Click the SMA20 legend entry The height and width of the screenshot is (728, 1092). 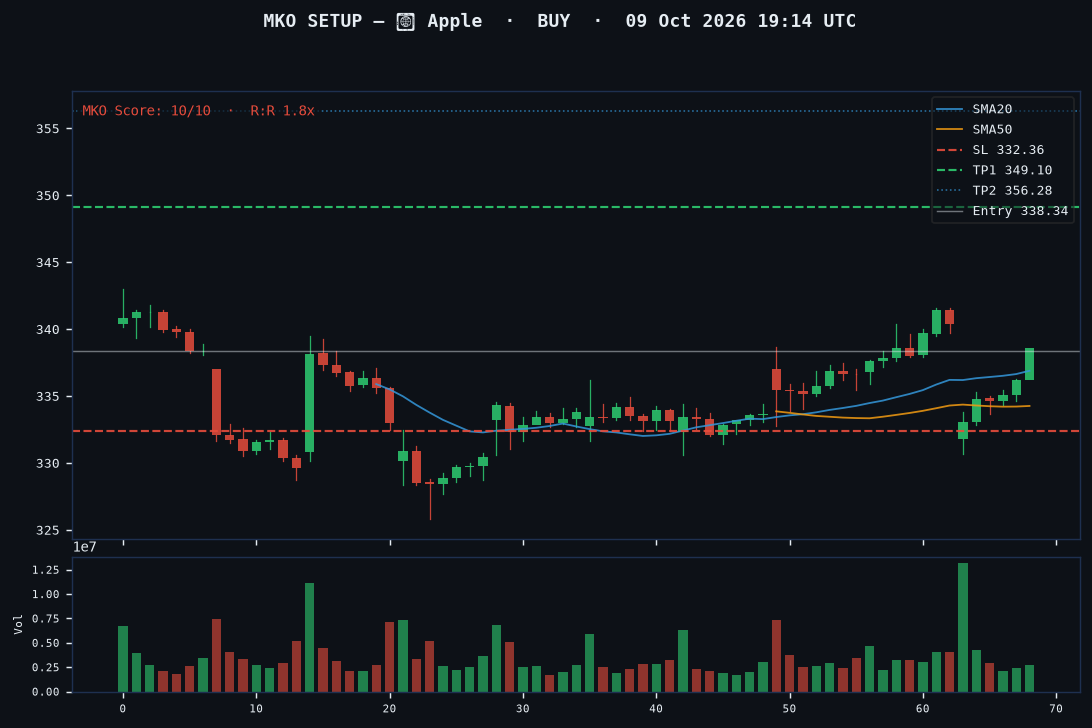pyautogui.click(x=975, y=109)
